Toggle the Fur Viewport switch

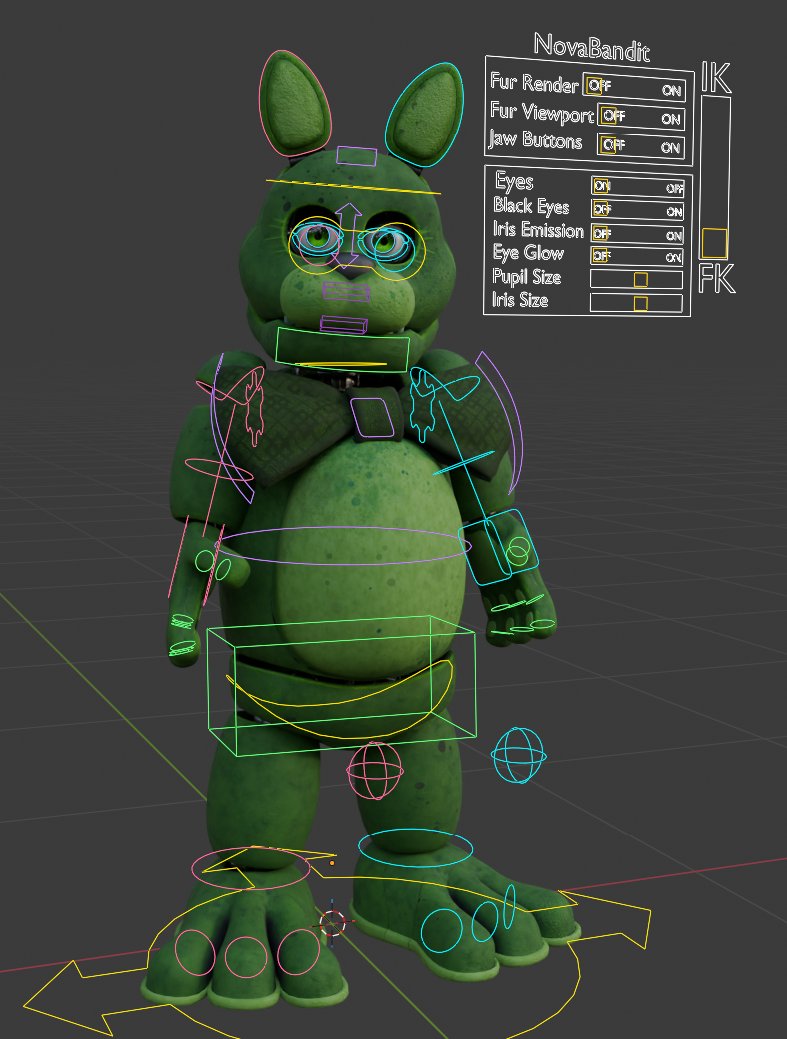point(641,117)
